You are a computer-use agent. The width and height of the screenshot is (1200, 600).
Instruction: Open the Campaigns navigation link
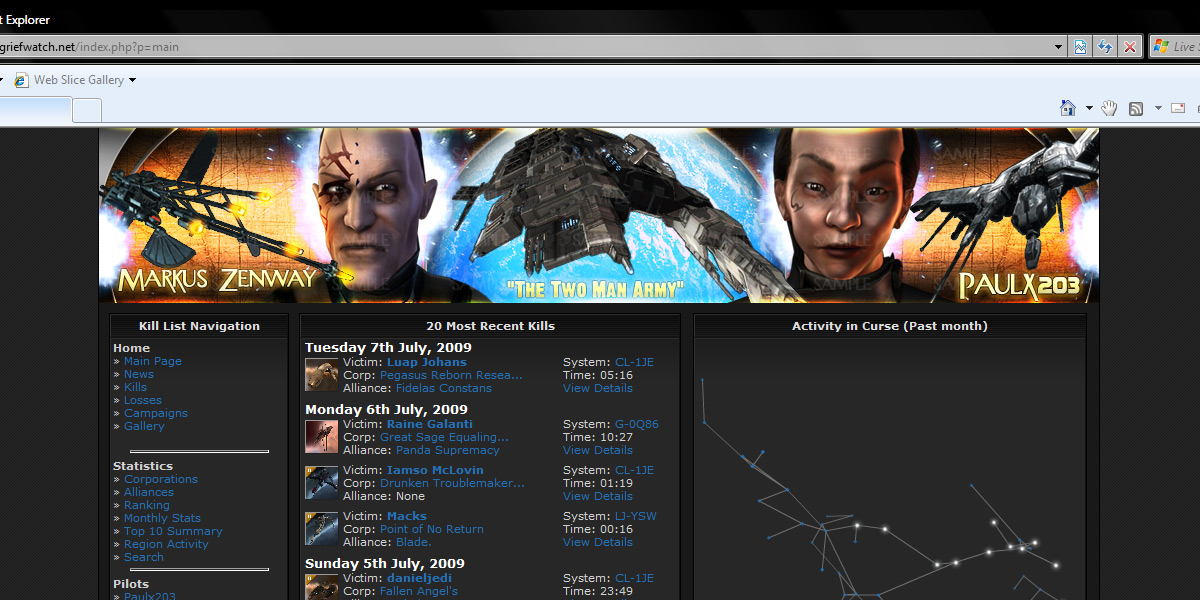(x=156, y=413)
